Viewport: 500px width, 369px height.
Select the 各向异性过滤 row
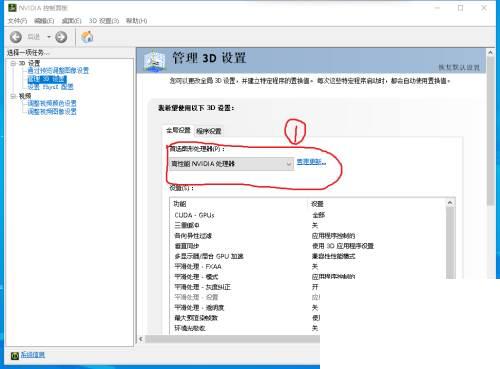click(307, 236)
